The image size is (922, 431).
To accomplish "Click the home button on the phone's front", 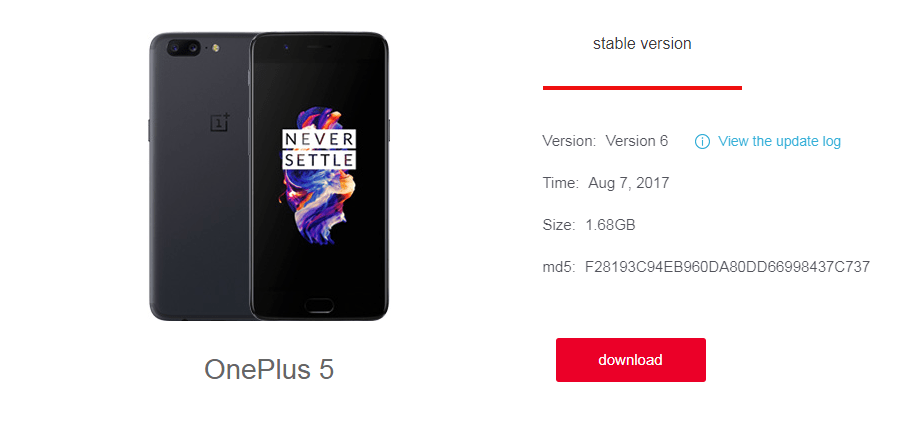I will [x=318, y=306].
